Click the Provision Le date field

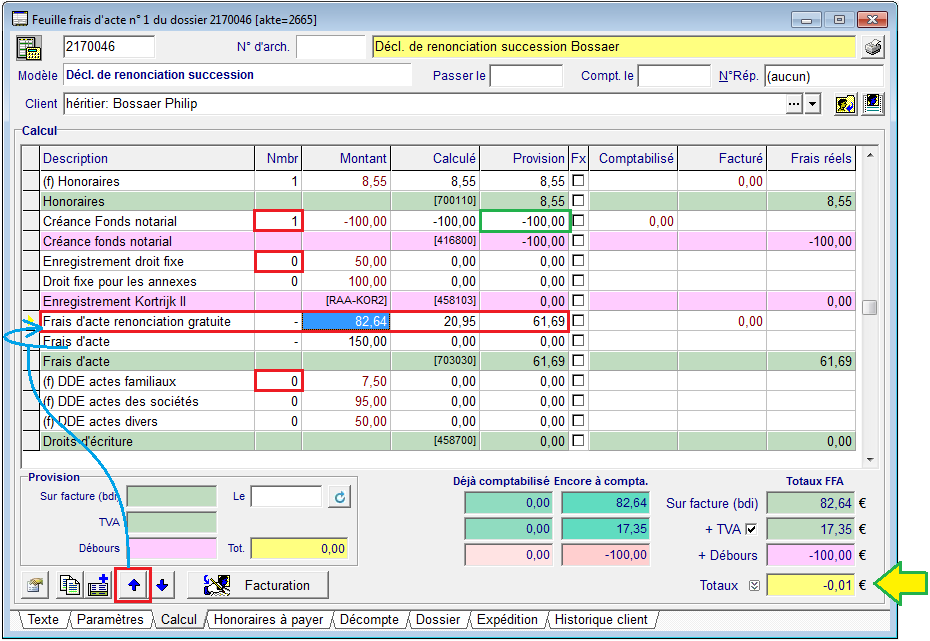(286, 497)
